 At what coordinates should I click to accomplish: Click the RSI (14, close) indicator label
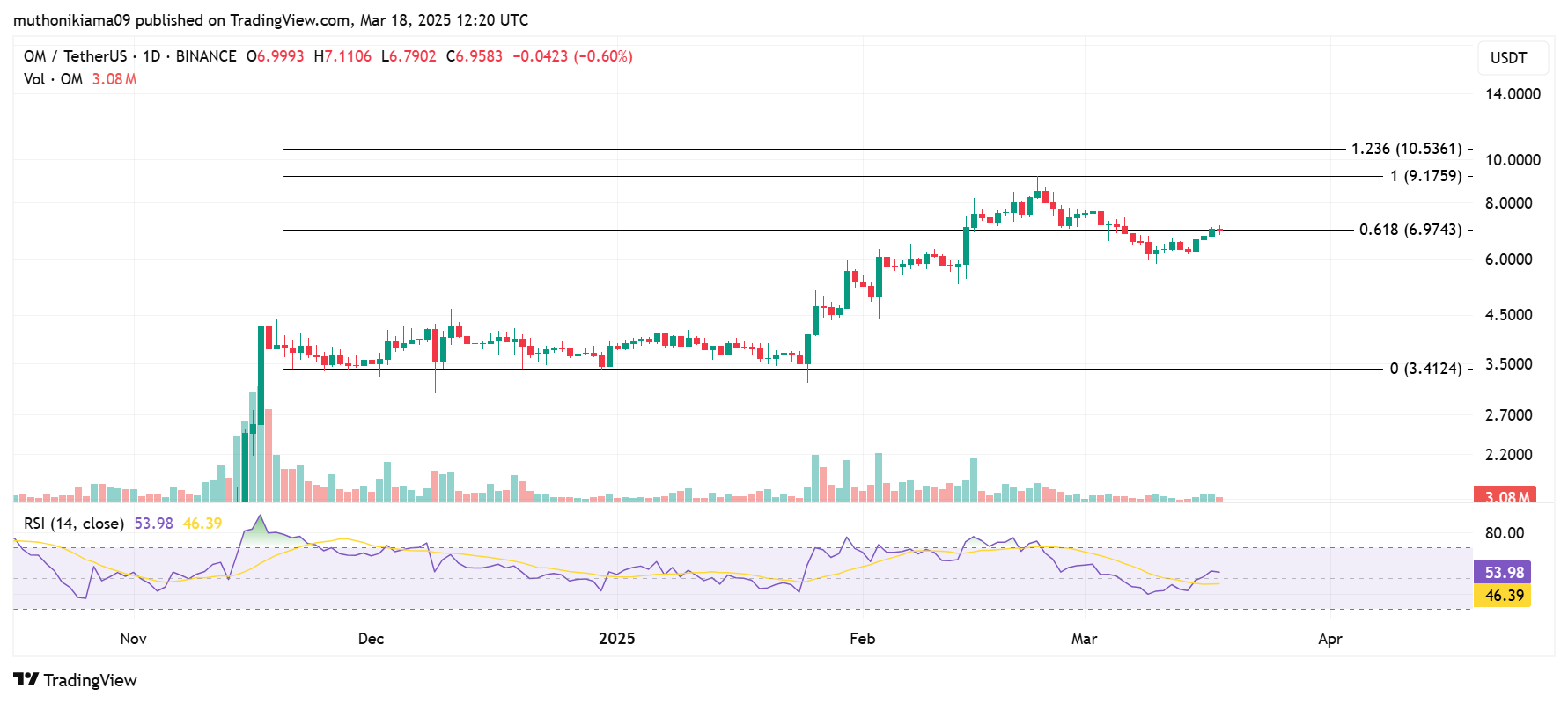click(x=74, y=524)
